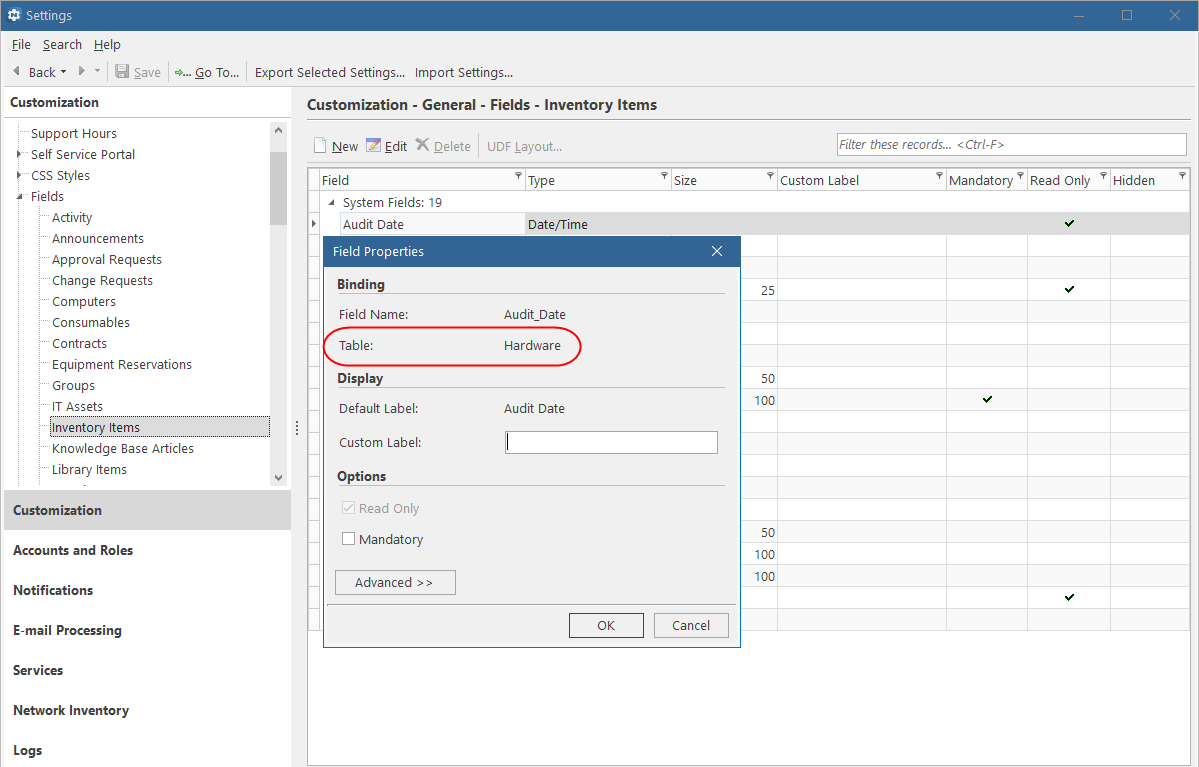1199x767 pixels.
Task: Click the Settings gear icon in title bar
Action: click(x=14, y=14)
